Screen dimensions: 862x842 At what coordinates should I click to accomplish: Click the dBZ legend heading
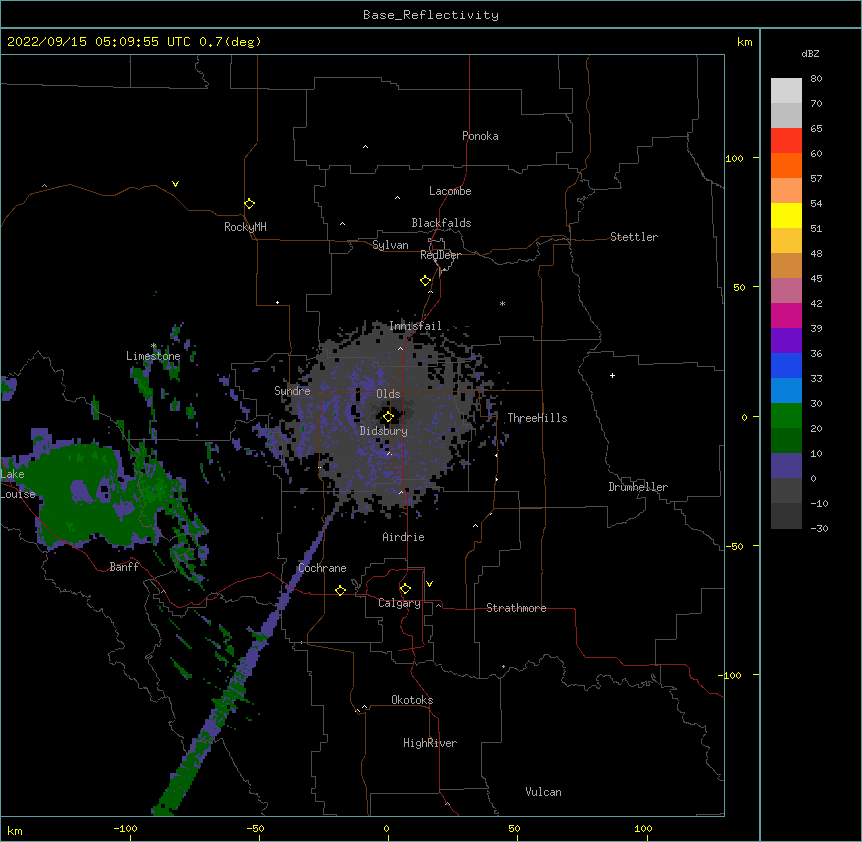(810, 54)
